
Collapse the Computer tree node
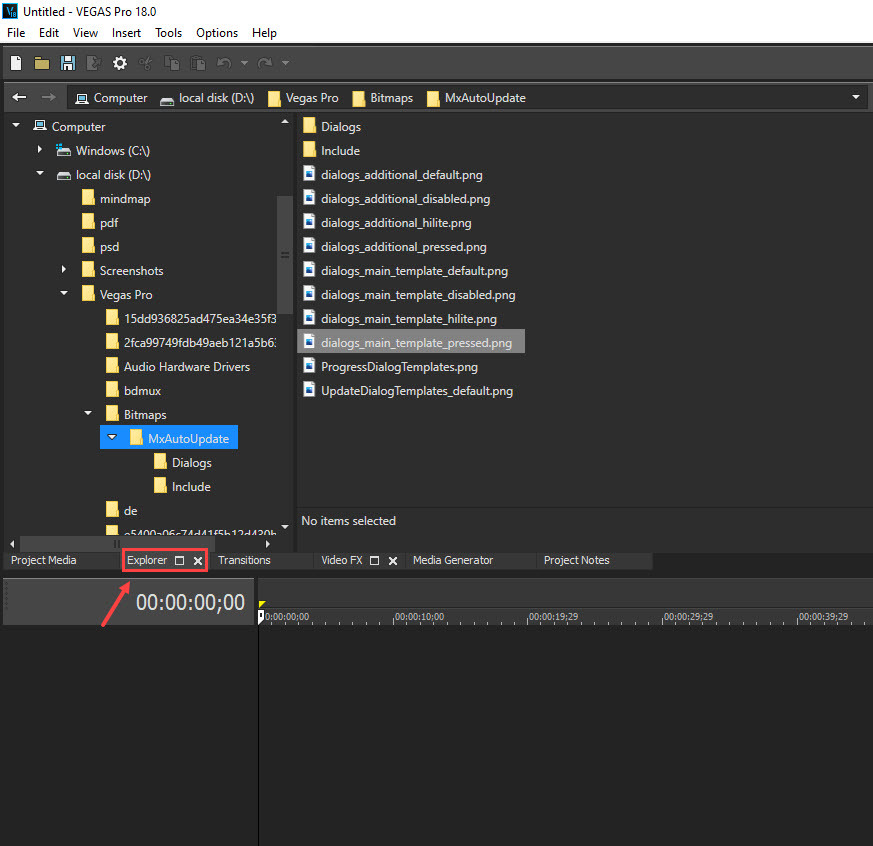click(x=16, y=125)
